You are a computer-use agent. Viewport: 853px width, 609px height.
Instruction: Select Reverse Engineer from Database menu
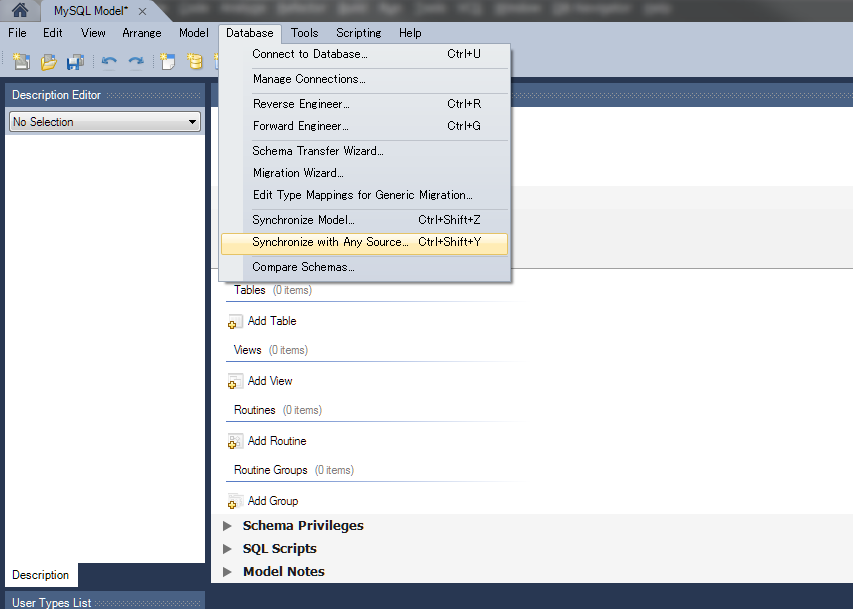coord(364,104)
